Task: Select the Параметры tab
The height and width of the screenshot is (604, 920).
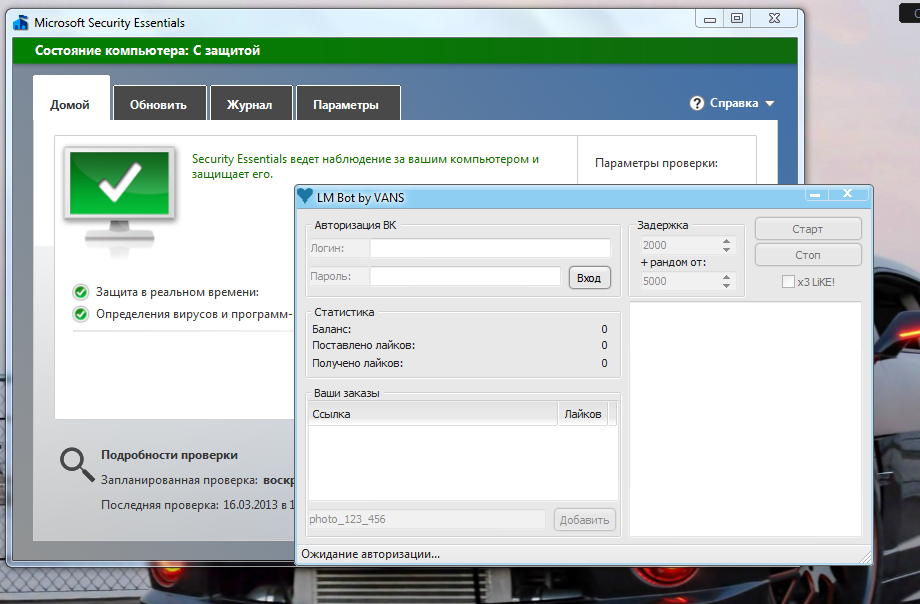Action: 345,105
